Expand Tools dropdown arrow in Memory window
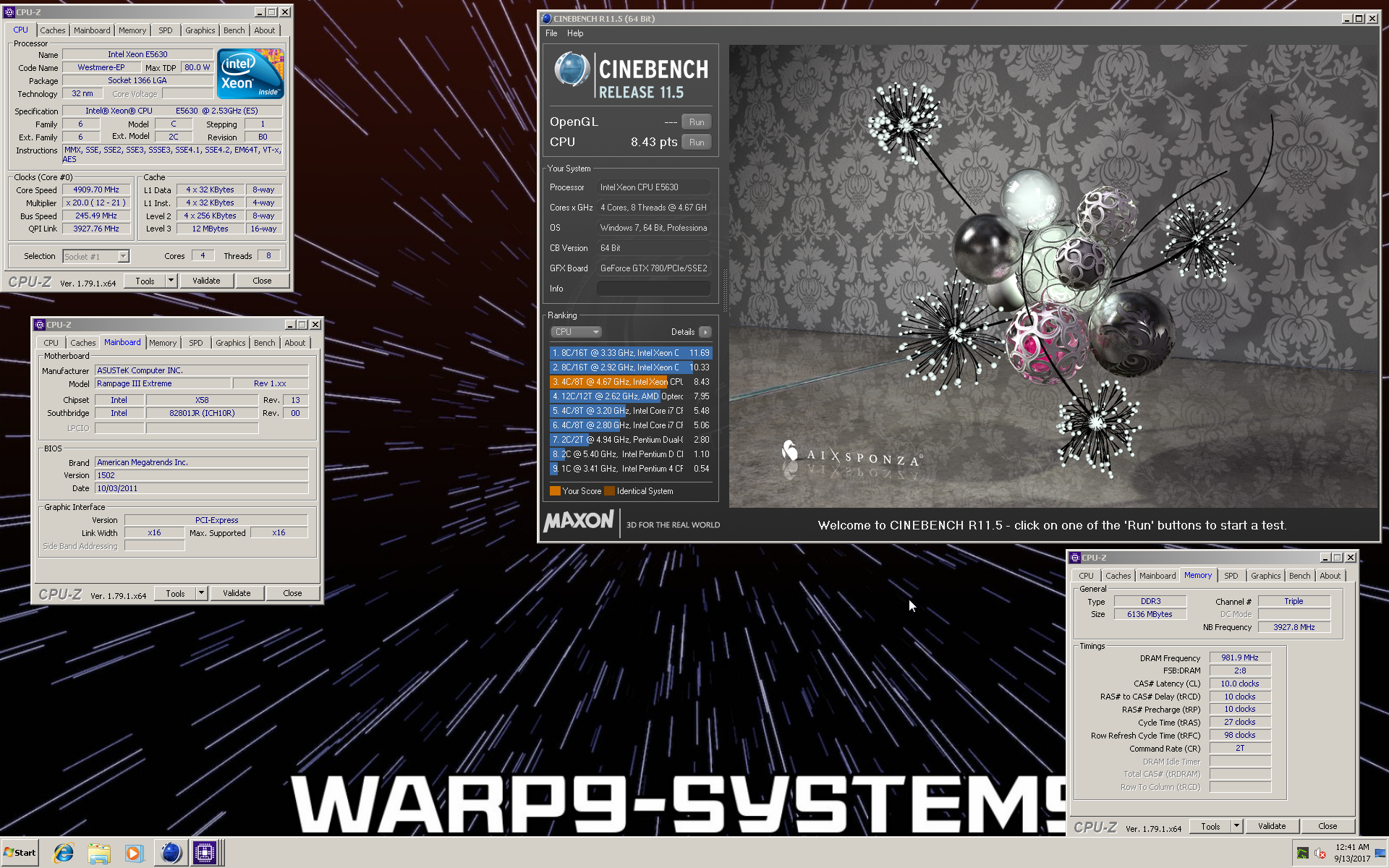1389x868 pixels. pos(1237,826)
